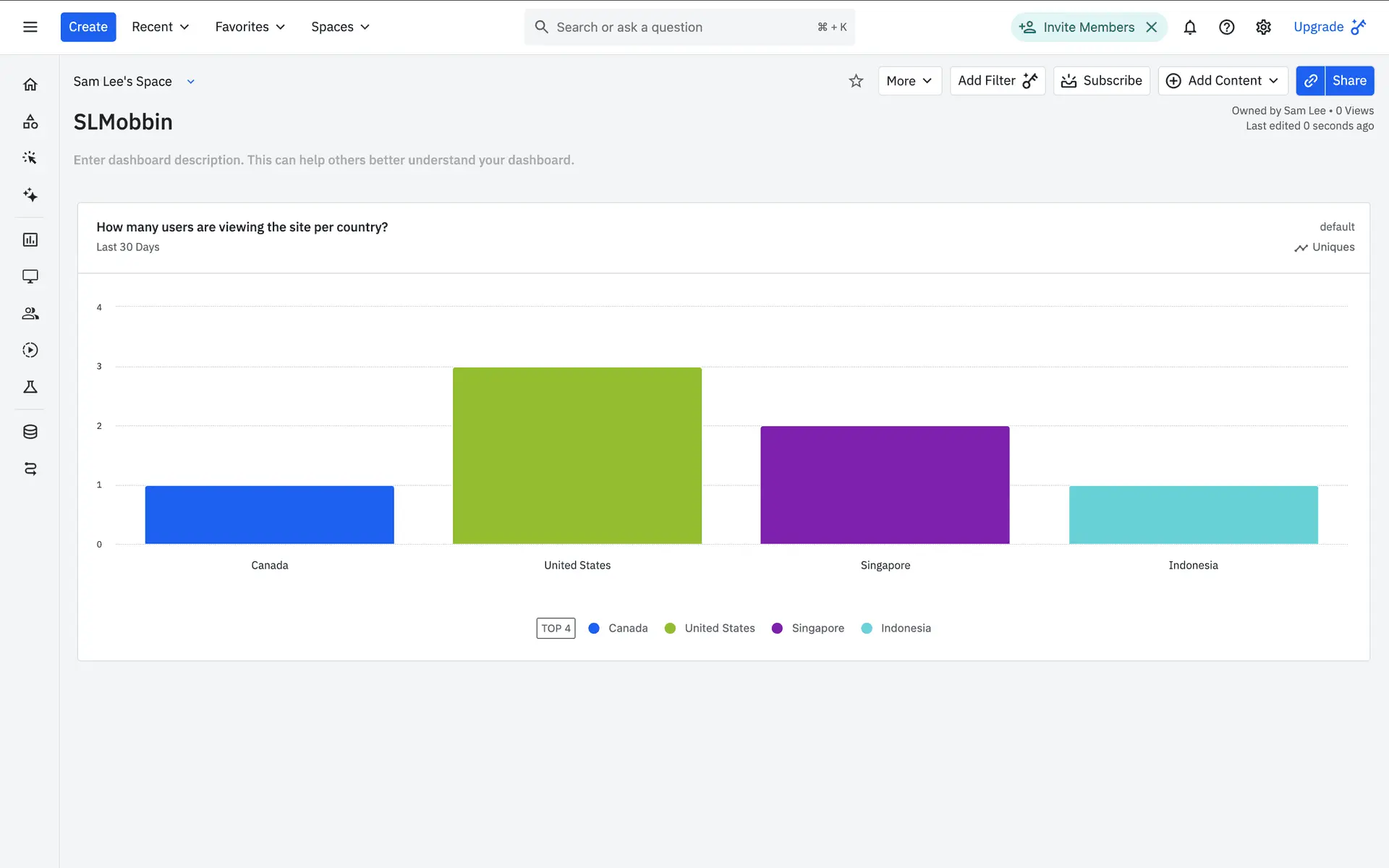
Task: Click the green United States bar
Action: click(x=577, y=456)
